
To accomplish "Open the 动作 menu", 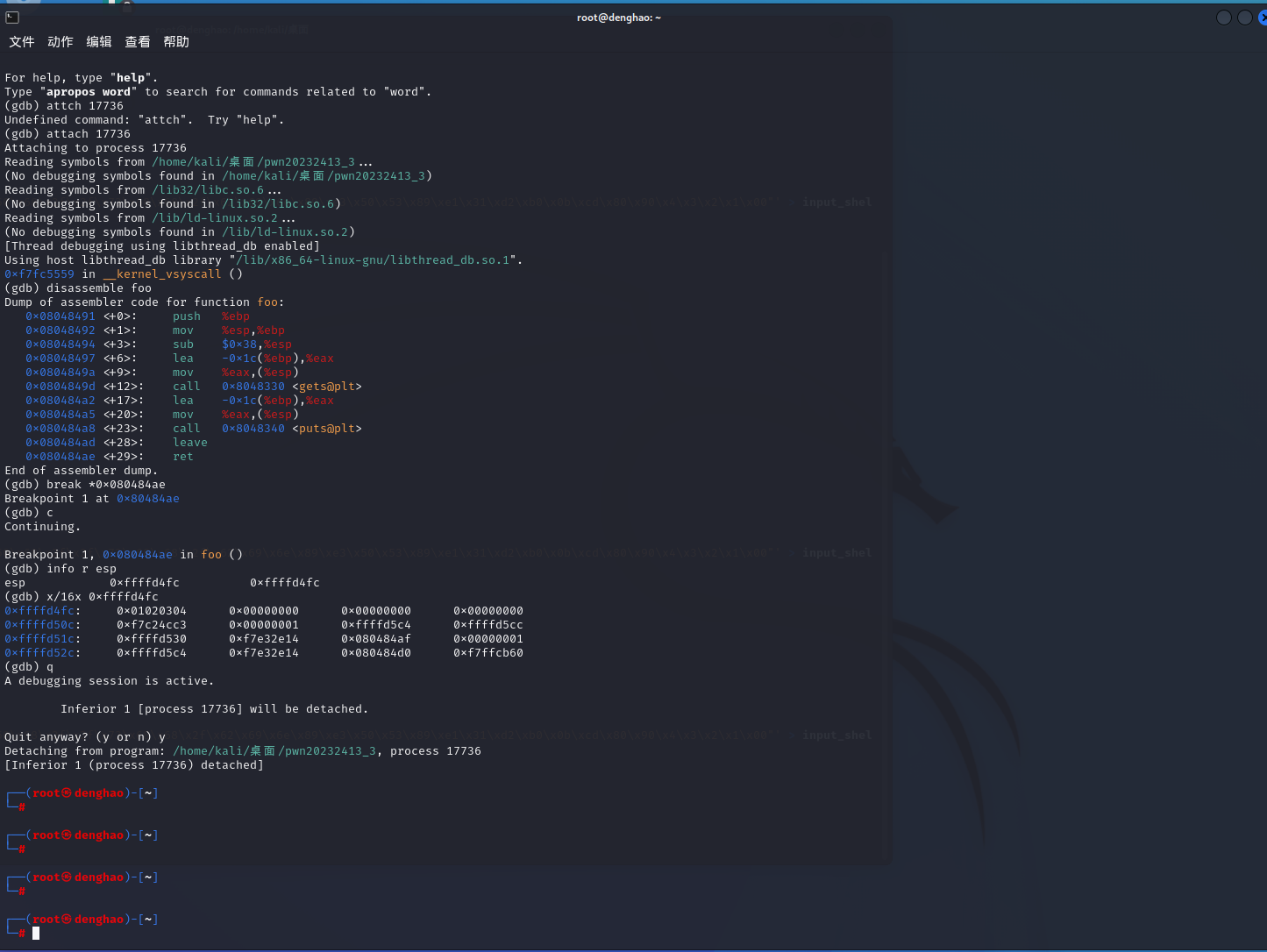I will [61, 42].
